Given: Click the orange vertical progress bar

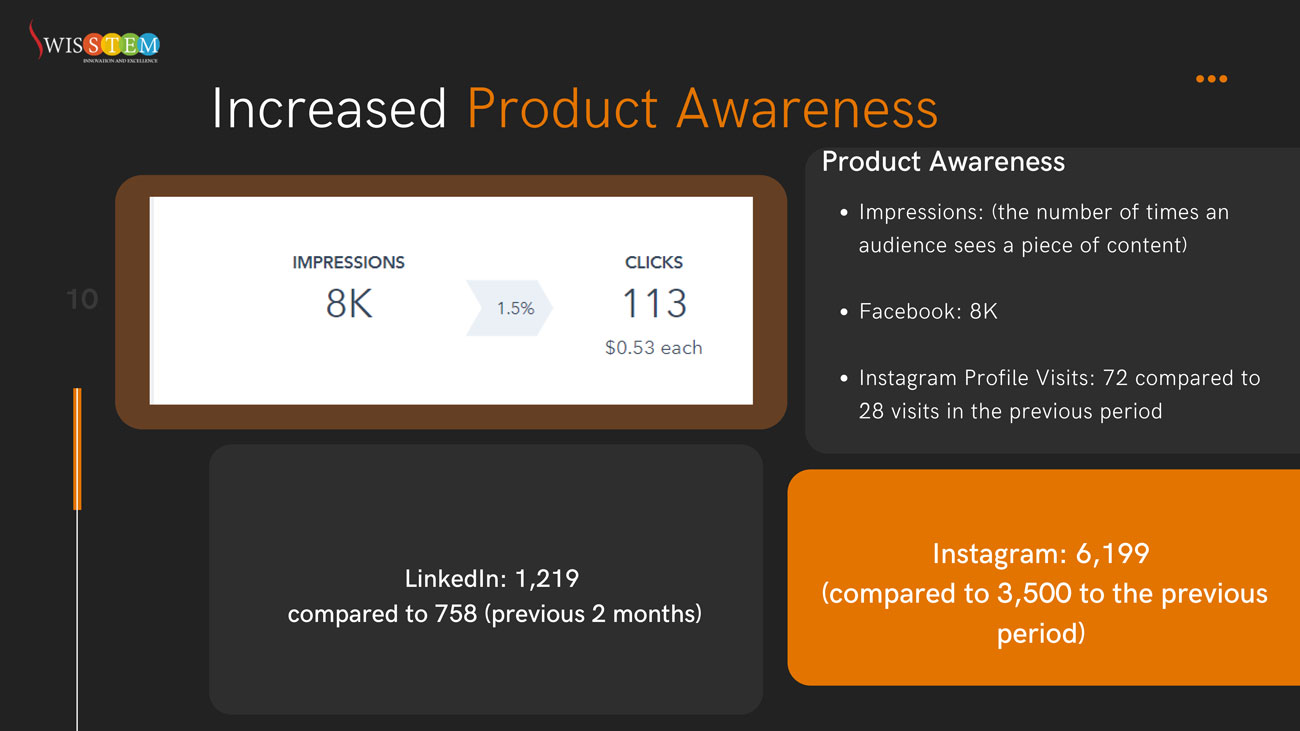Looking at the screenshot, I should [x=77, y=448].
